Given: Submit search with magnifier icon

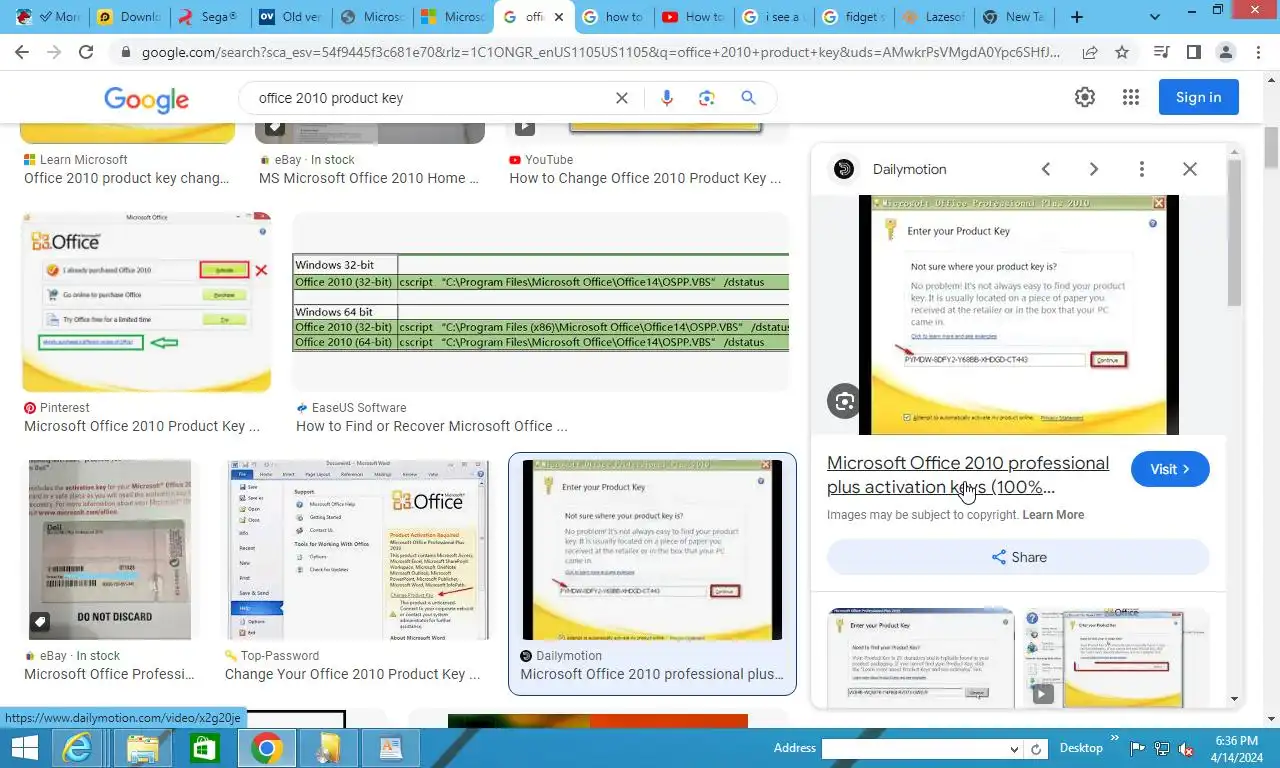Looking at the screenshot, I should (748, 98).
